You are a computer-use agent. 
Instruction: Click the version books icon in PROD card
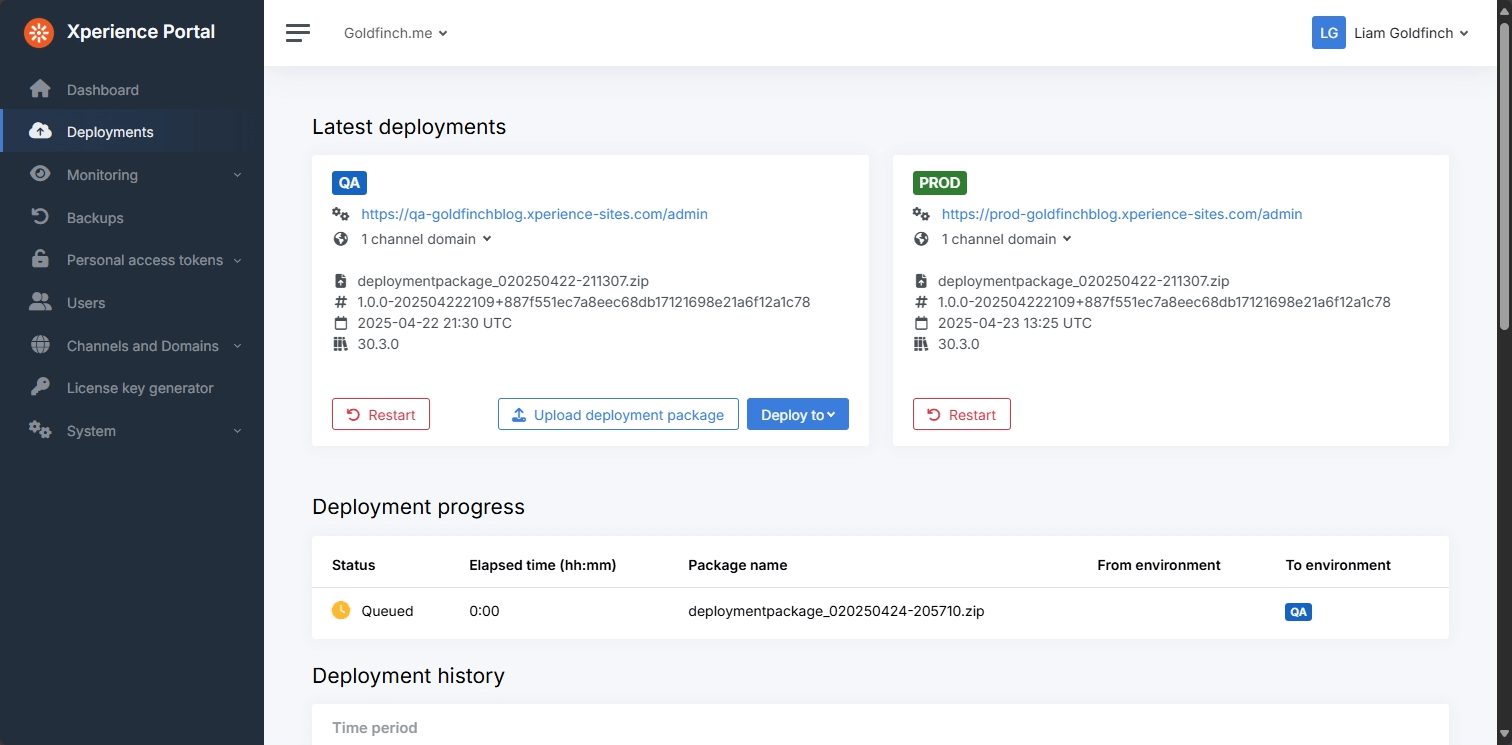(x=922, y=344)
